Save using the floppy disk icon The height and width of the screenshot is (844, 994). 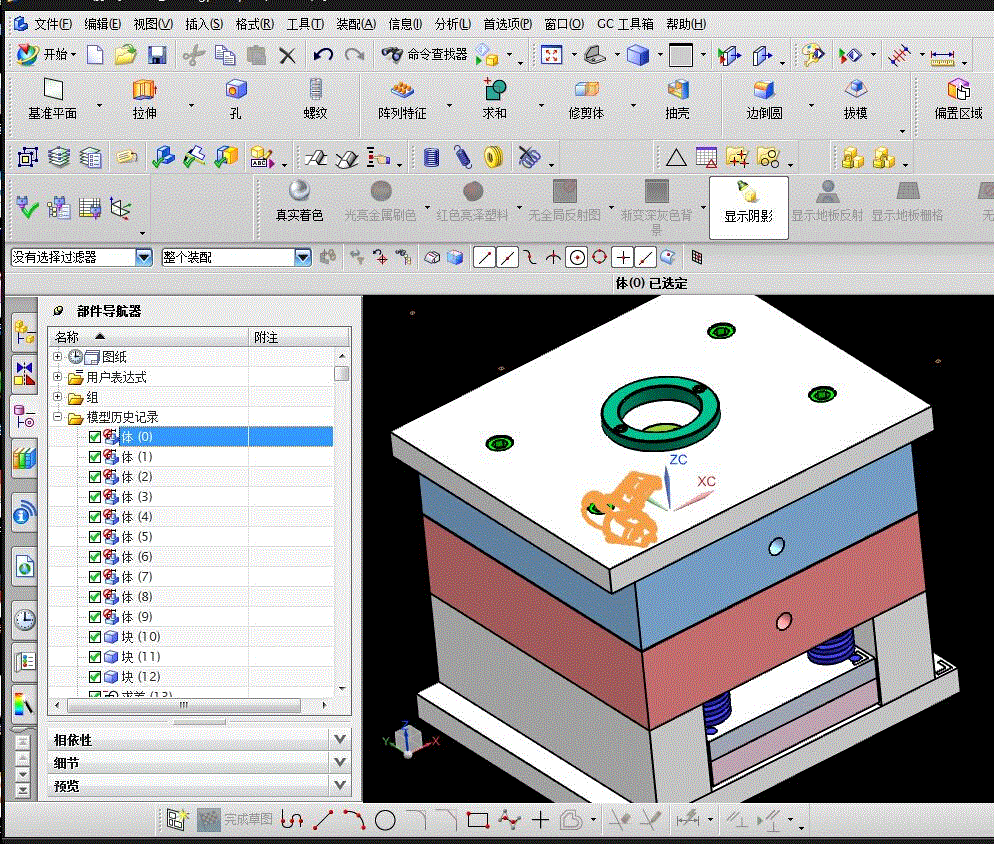157,55
